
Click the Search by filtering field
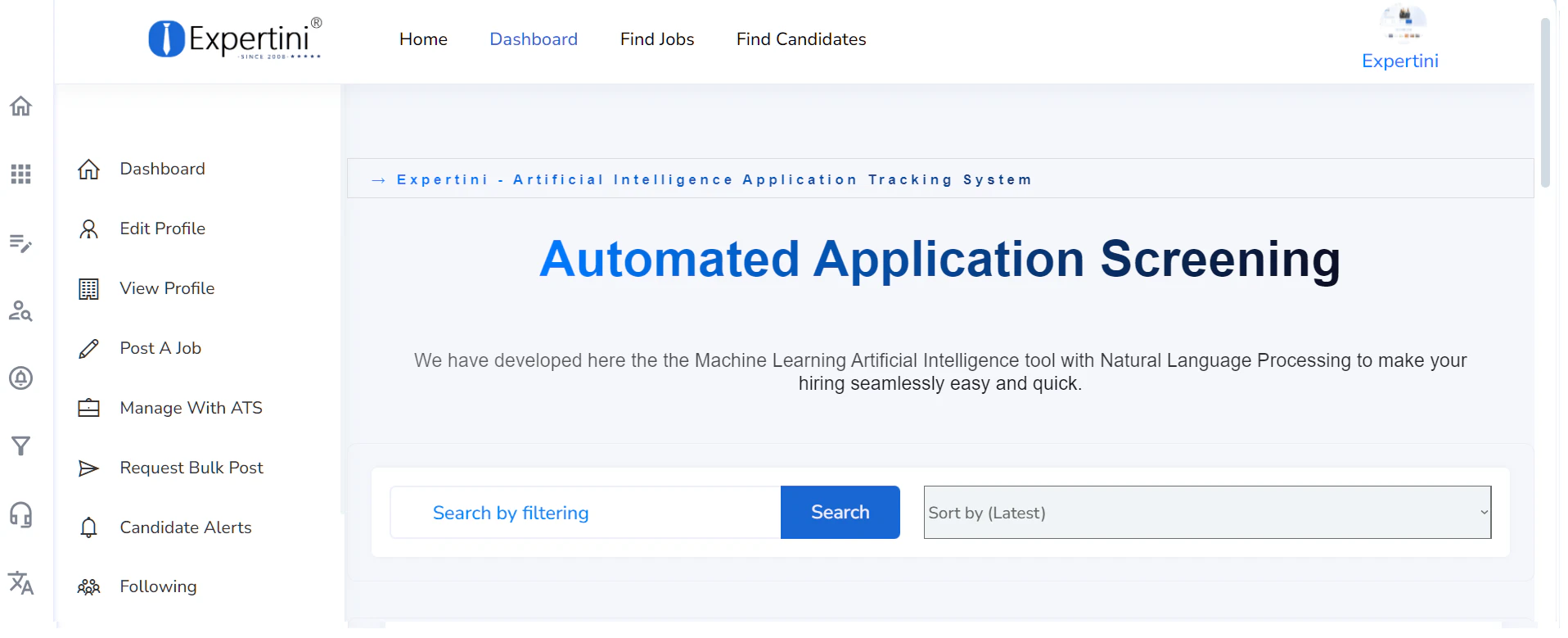586,513
